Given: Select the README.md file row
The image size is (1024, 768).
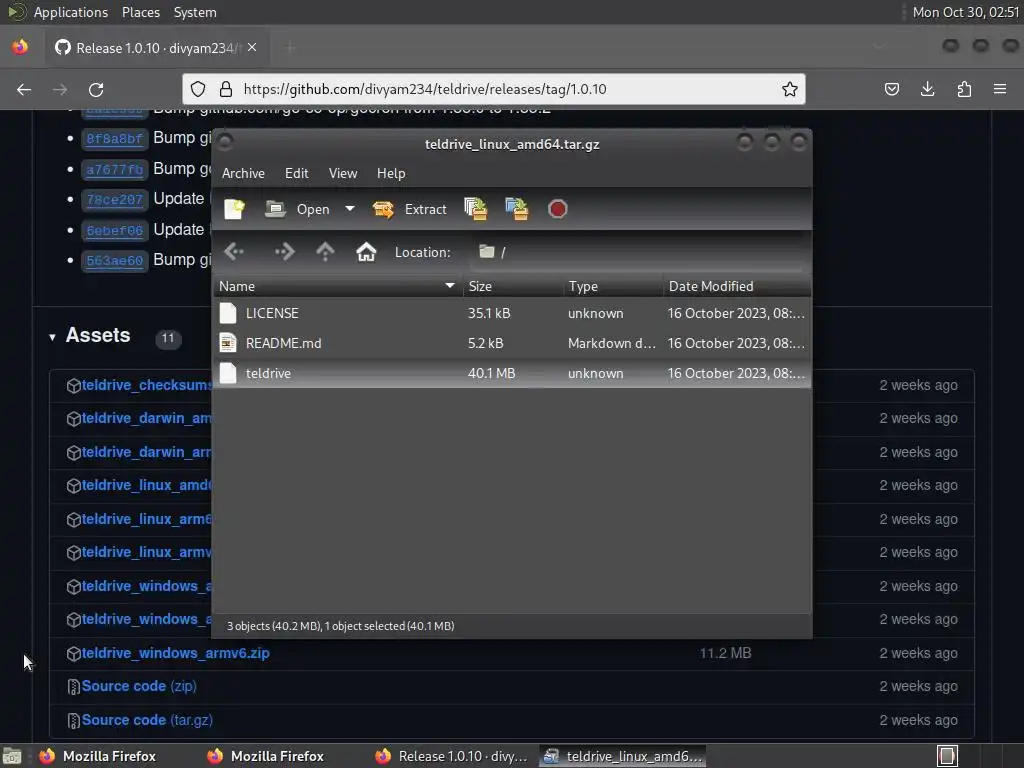Looking at the screenshot, I should click(x=512, y=344).
